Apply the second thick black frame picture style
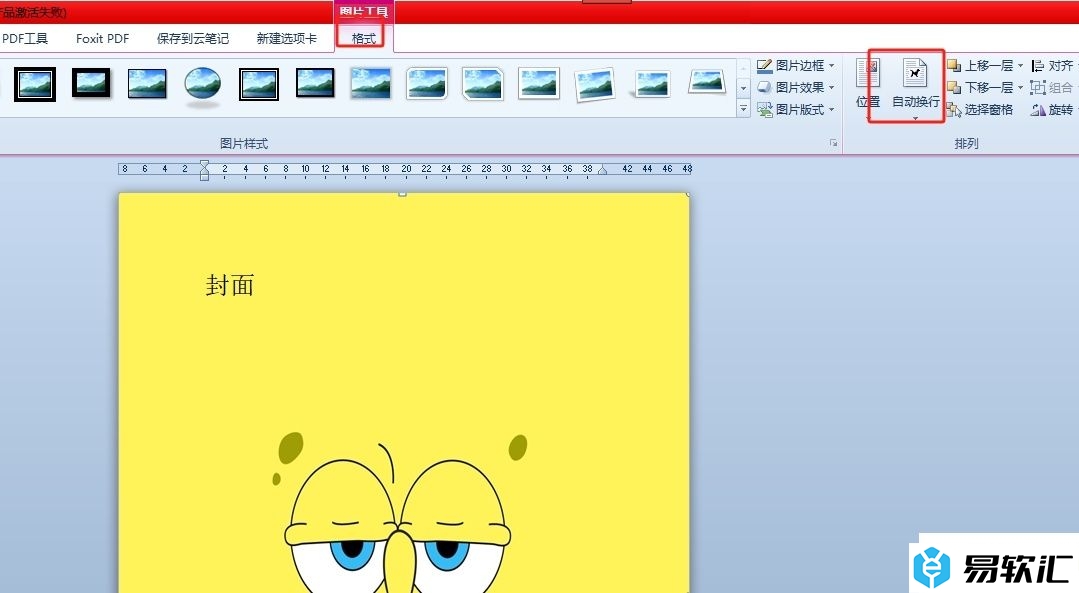Screen dimensions: 1079x593 [92, 83]
